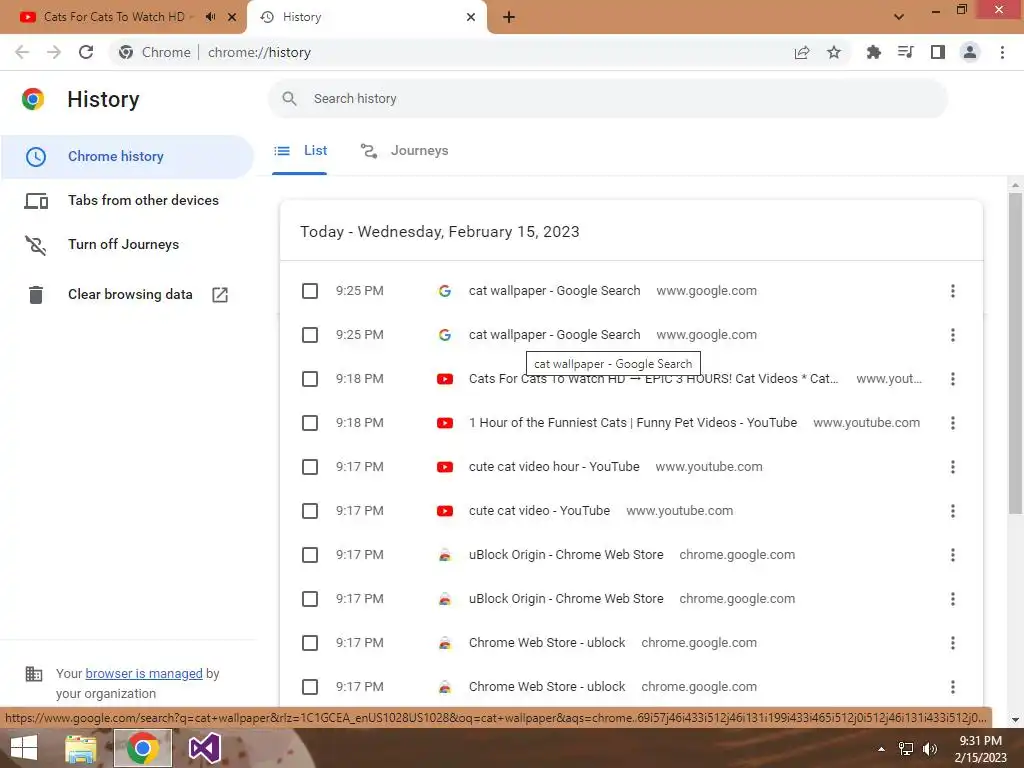This screenshot has width=1024, height=768.
Task: Check the cute cat video - YouTube entry
Action: [310, 511]
